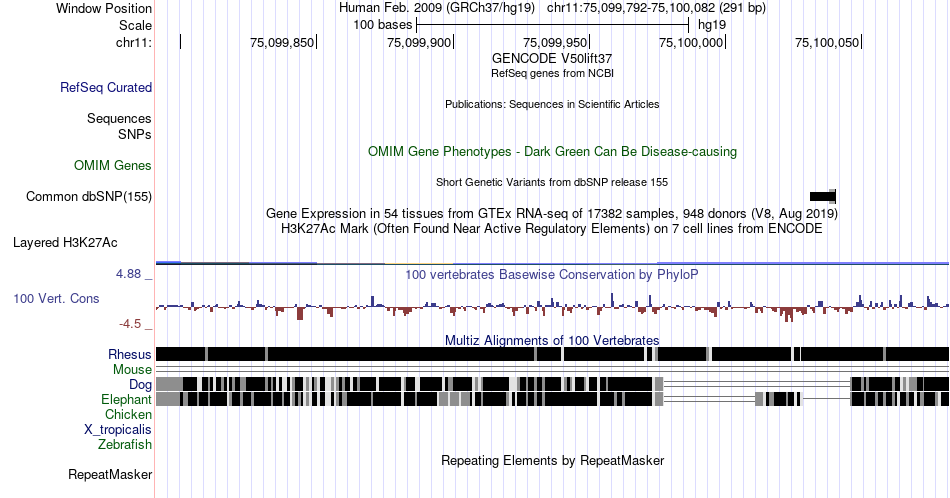Image resolution: width=950 pixels, height=498 pixels.
Task: Click the PhyloP 4.88 upper axis value
Action: click(x=128, y=274)
